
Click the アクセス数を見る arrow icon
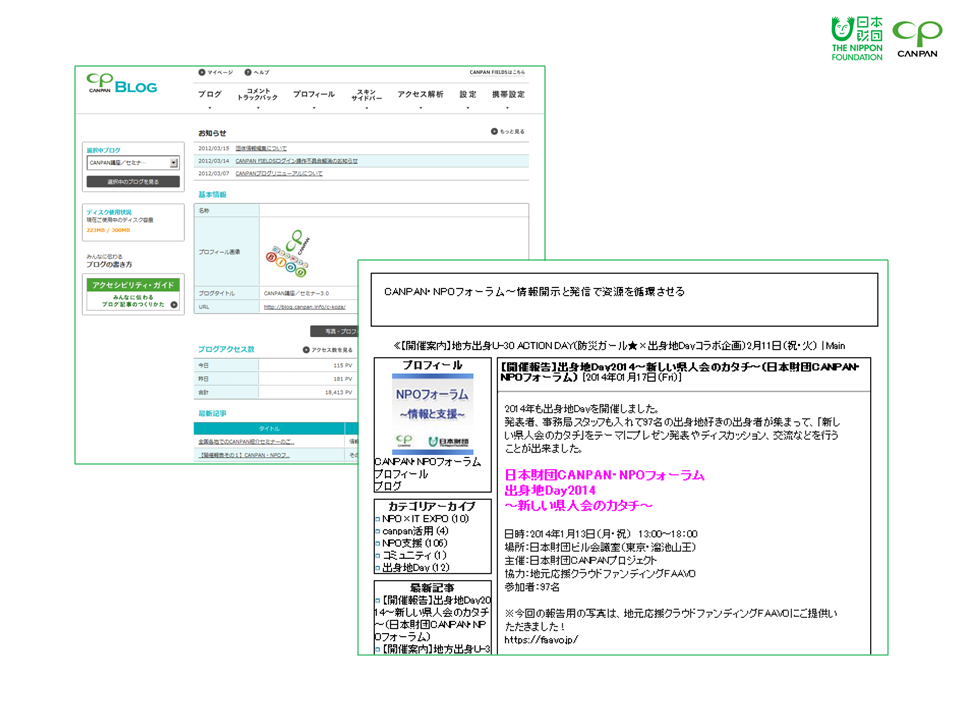[x=306, y=350]
